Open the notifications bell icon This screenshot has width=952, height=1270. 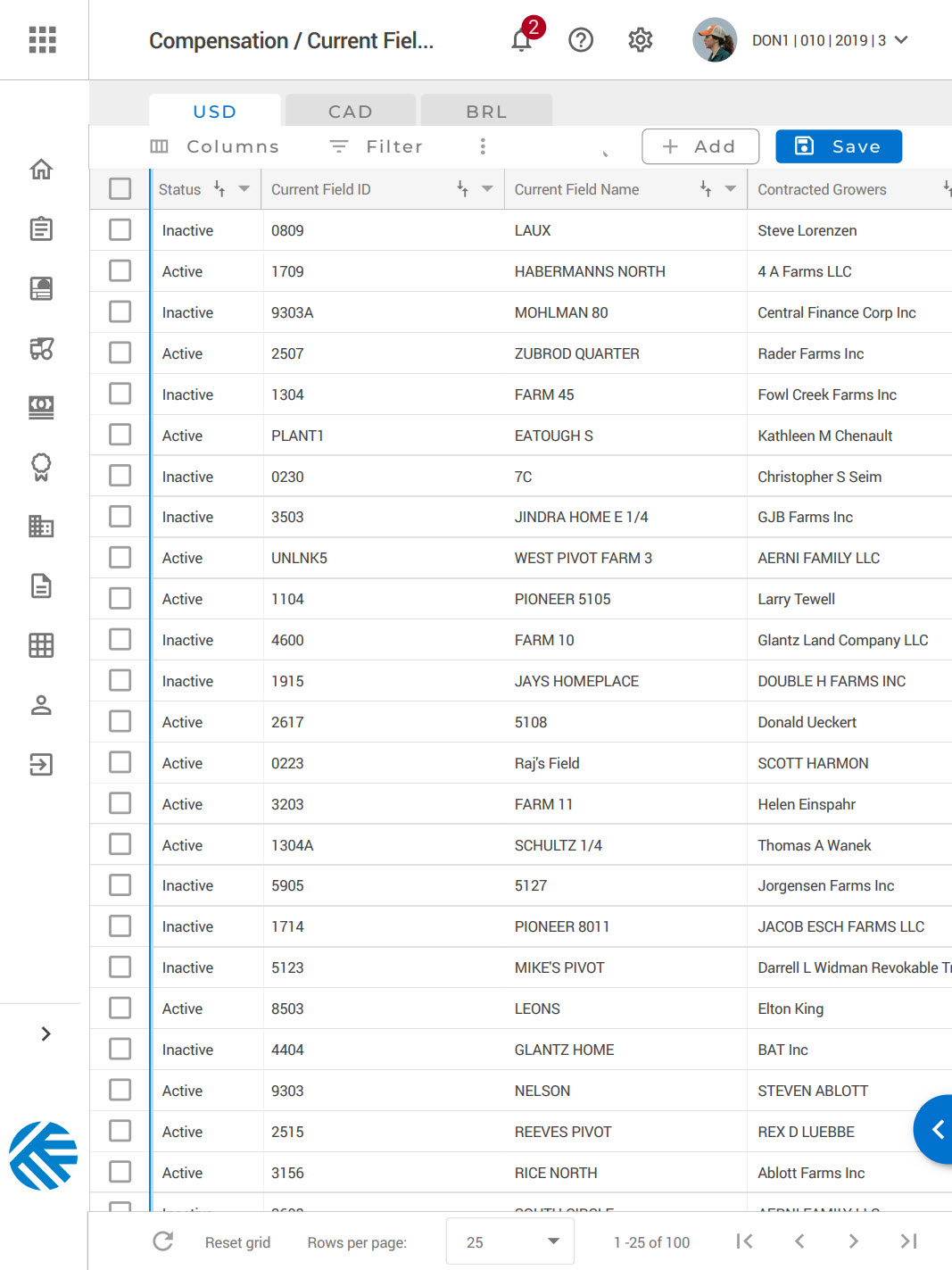[522, 40]
